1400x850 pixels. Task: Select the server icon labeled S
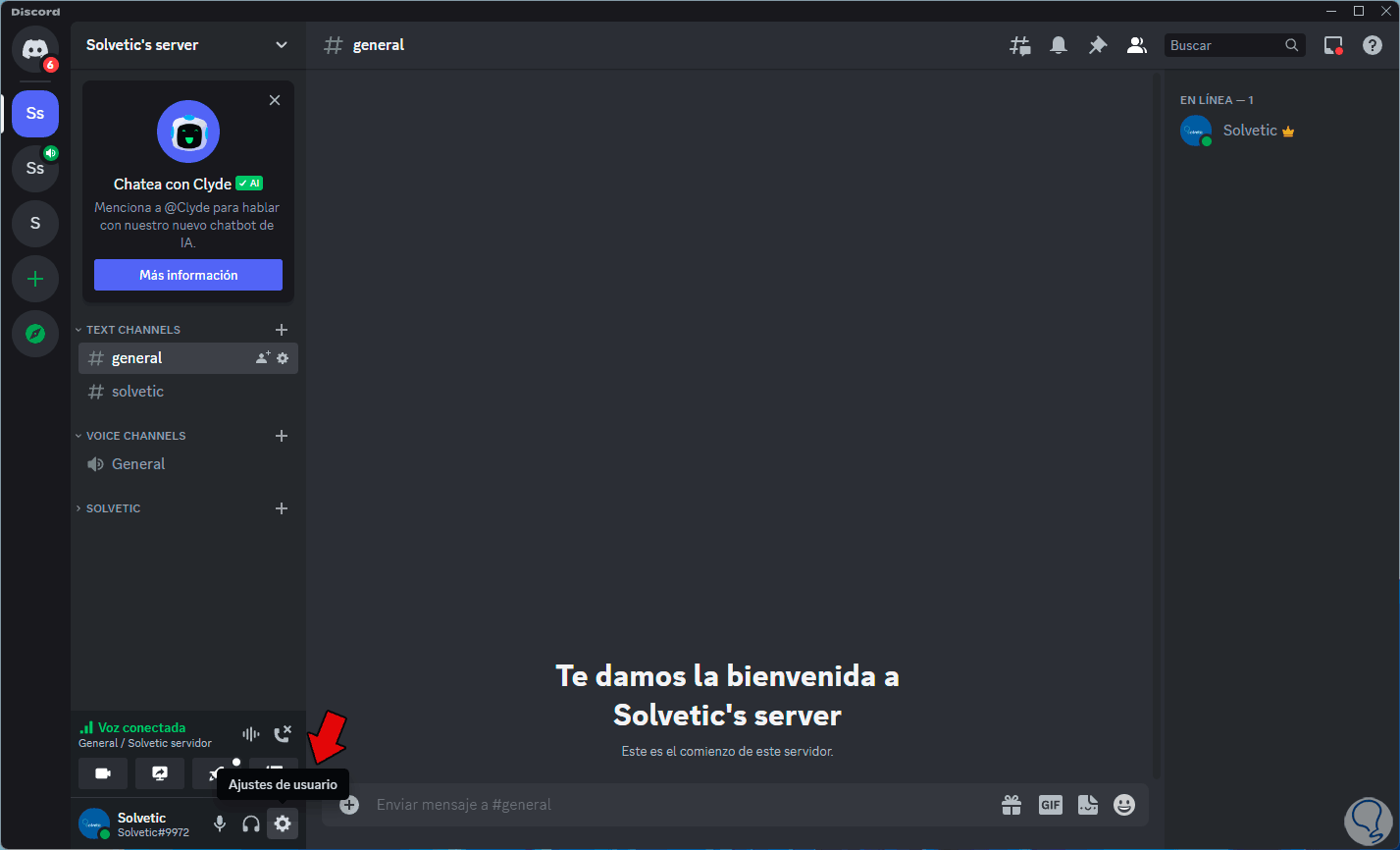[x=35, y=223]
